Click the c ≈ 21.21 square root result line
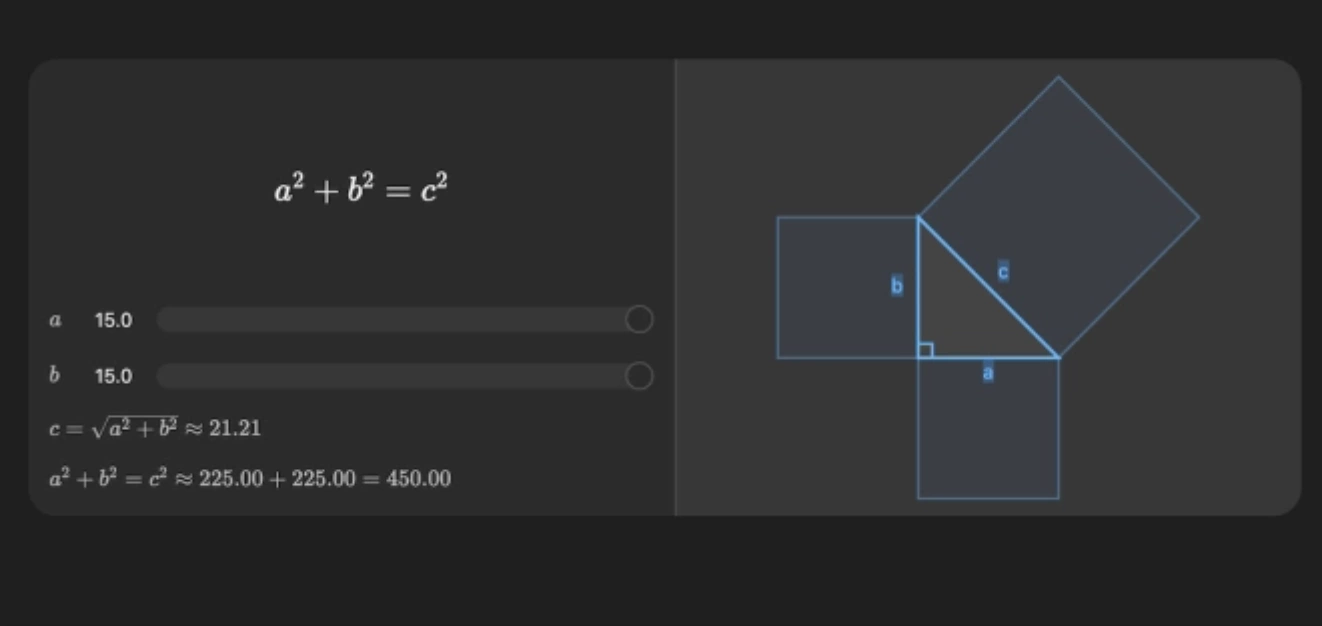Viewport: 1322px width, 626px height. (x=155, y=428)
